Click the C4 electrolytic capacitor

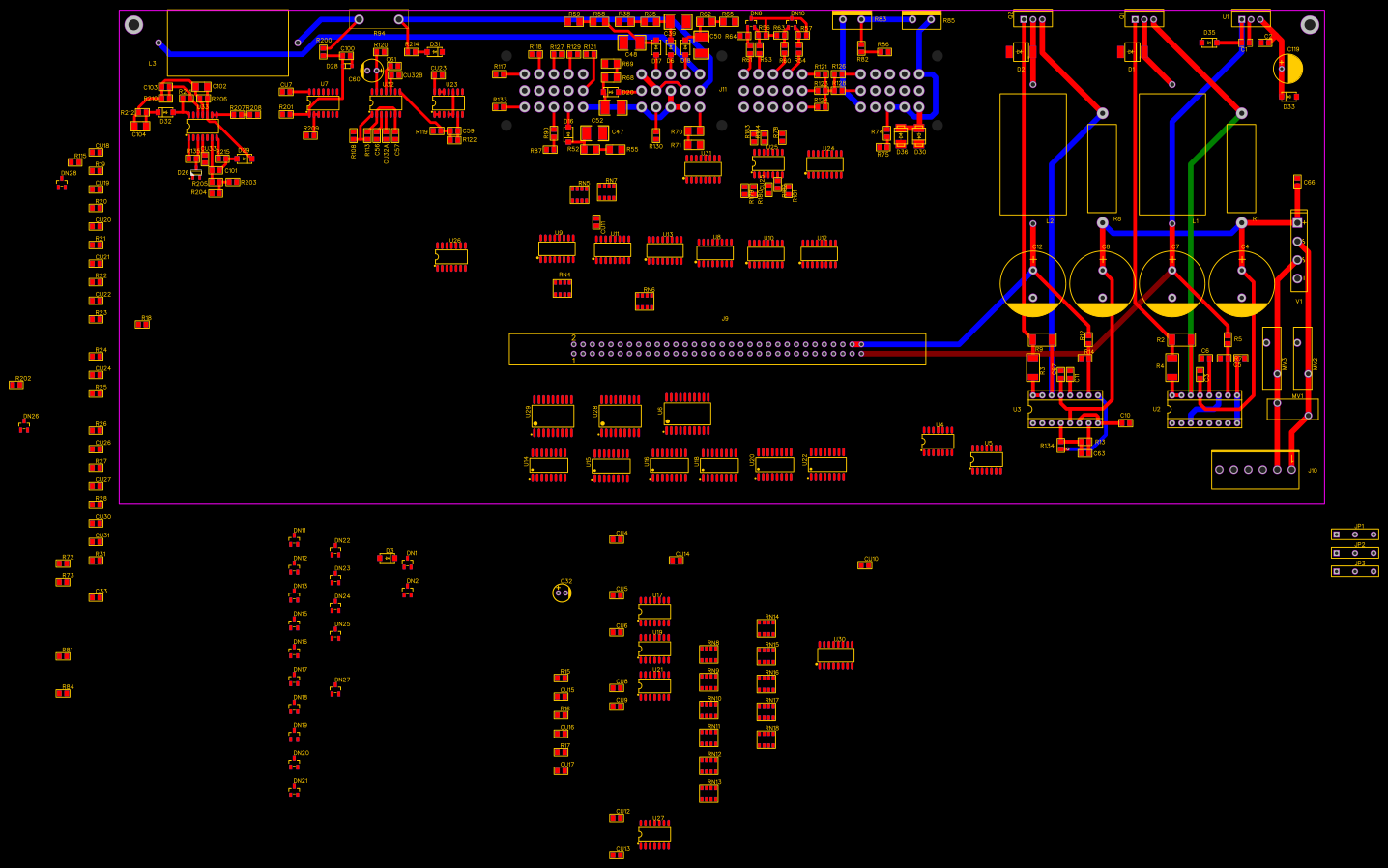point(1242,284)
